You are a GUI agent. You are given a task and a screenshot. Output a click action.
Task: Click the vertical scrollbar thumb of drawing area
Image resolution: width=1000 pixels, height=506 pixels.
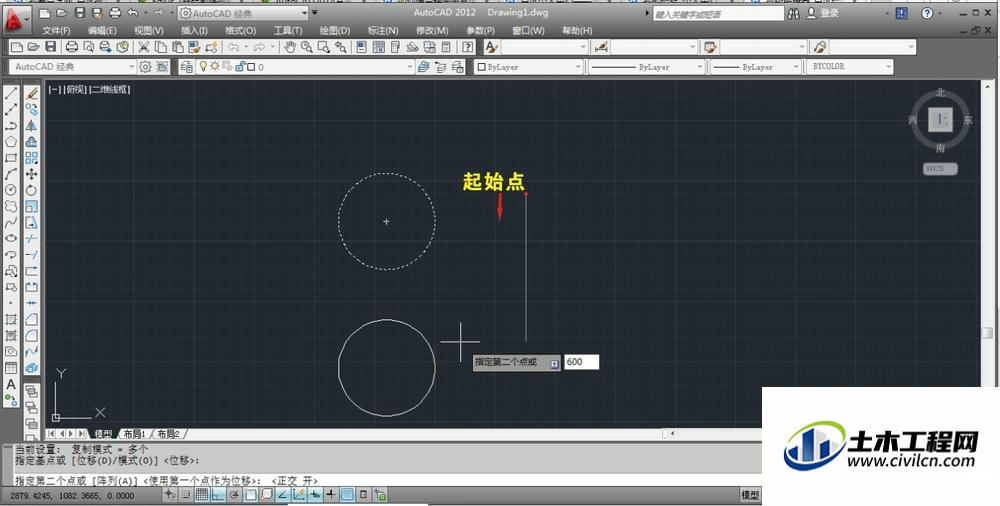tap(987, 333)
